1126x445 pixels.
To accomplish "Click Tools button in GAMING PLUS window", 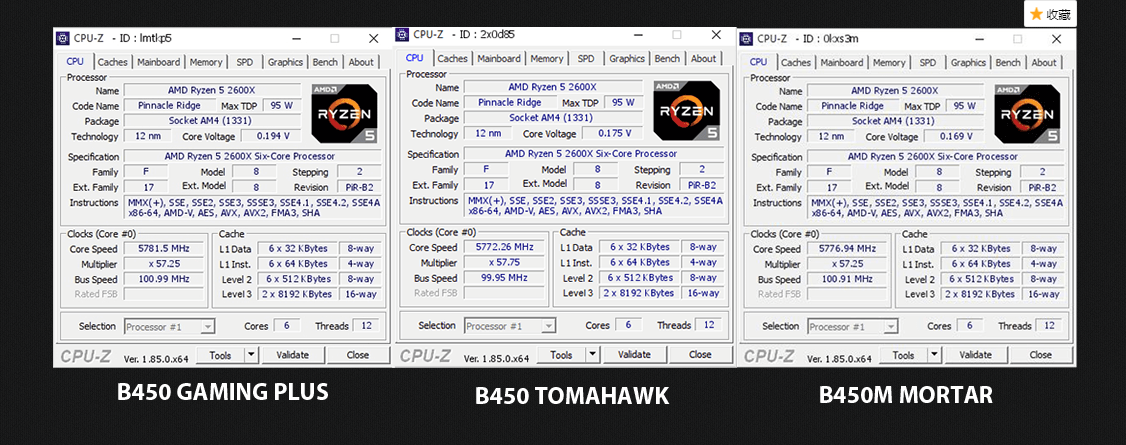I will click(220, 355).
